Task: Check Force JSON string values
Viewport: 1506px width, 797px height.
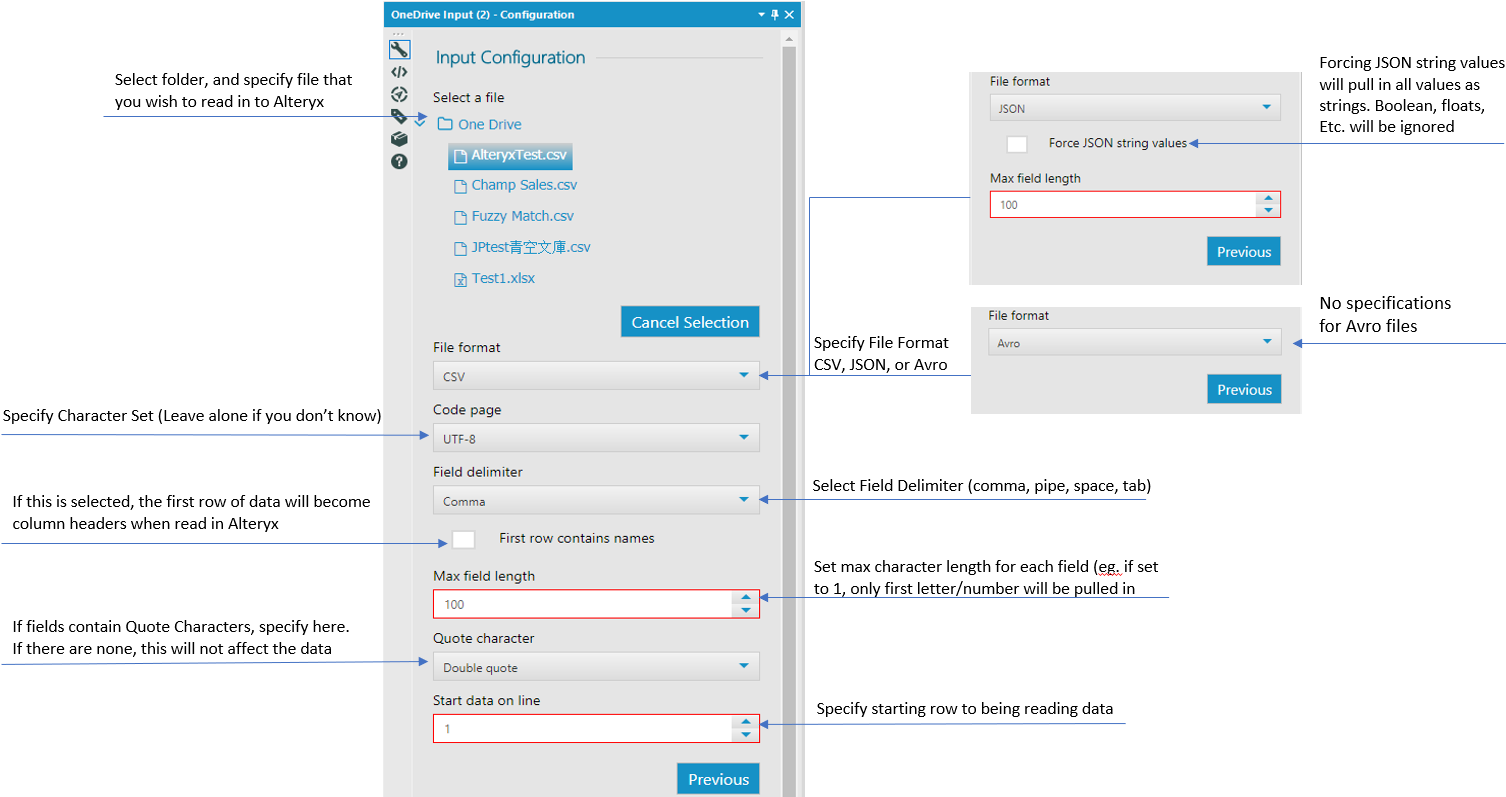Action: pos(1016,143)
